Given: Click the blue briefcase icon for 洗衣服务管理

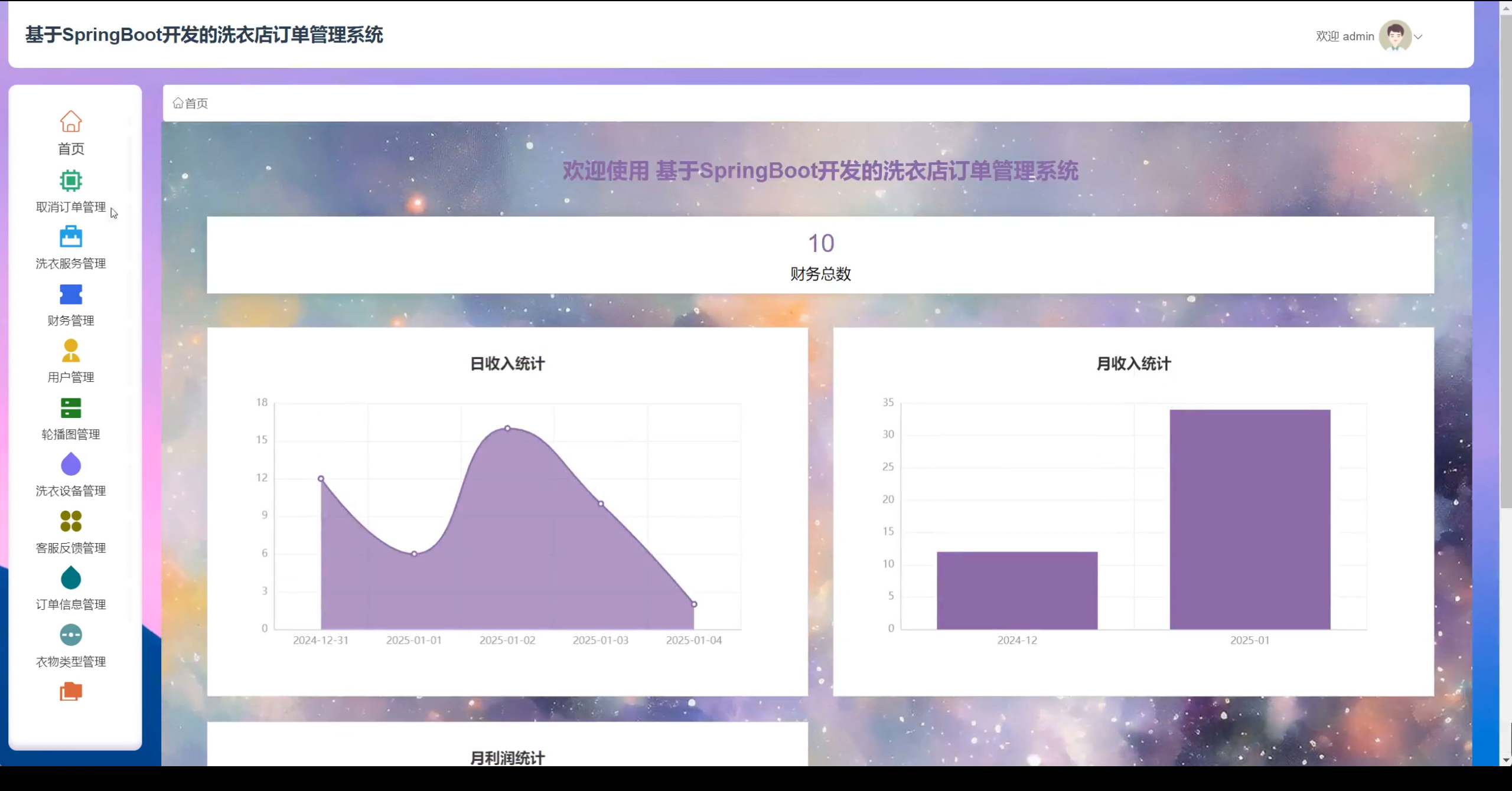Looking at the screenshot, I should coord(71,237).
